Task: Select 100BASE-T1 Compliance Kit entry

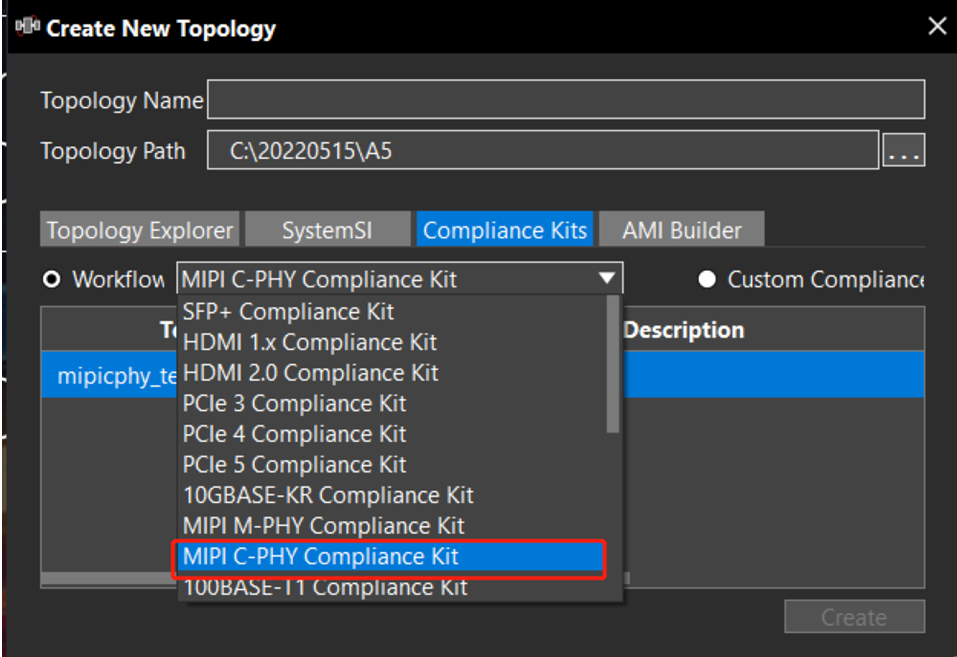Action: 392,587
